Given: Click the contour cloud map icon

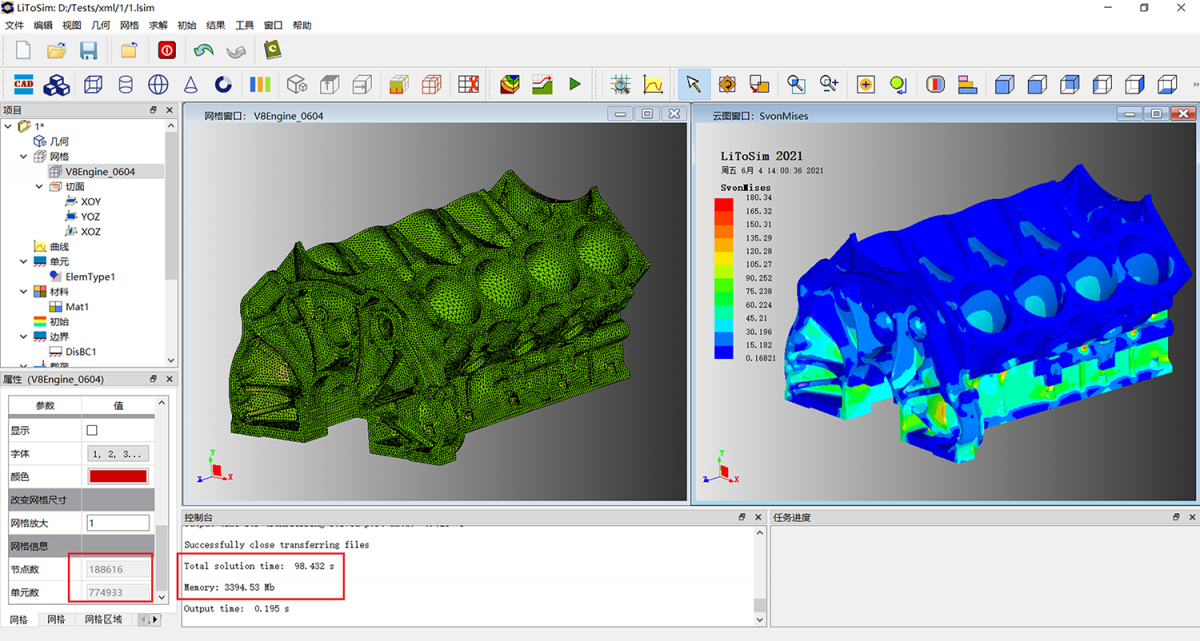Looking at the screenshot, I should coord(510,85).
